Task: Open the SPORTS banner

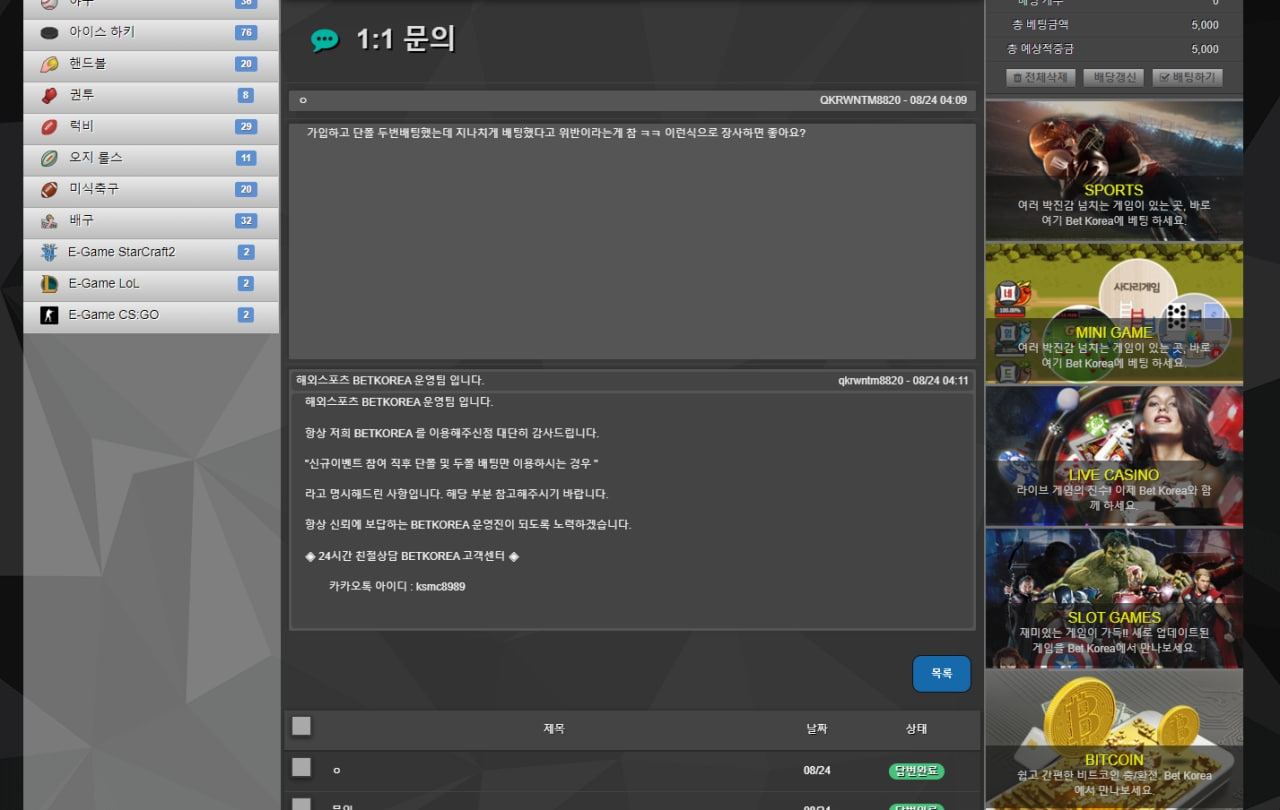Action: pos(1114,170)
